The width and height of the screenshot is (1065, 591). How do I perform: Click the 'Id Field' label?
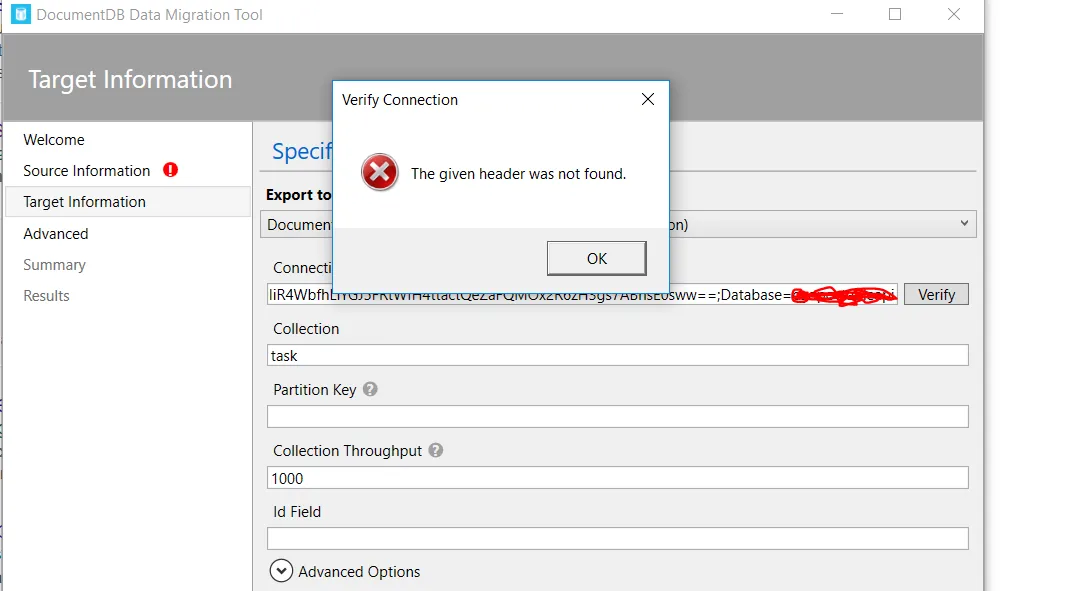coord(297,512)
